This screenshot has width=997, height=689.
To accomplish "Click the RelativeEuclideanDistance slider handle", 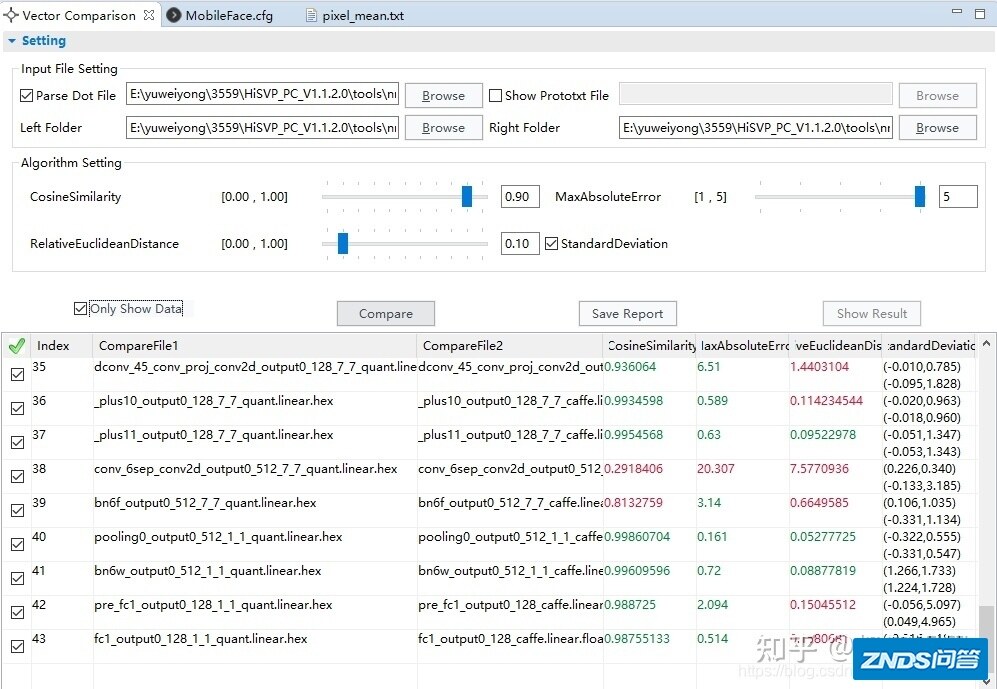I will (343, 243).
